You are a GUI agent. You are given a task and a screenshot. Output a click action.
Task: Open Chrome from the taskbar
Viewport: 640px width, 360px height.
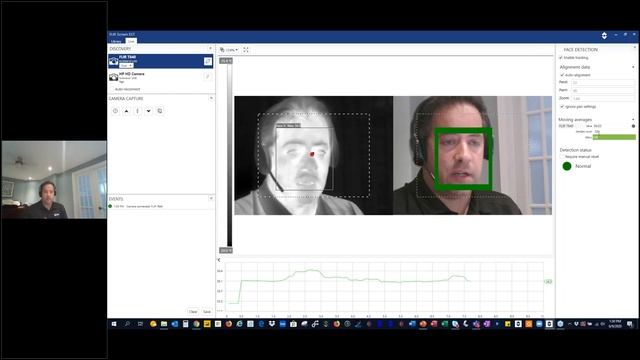(x=196, y=324)
